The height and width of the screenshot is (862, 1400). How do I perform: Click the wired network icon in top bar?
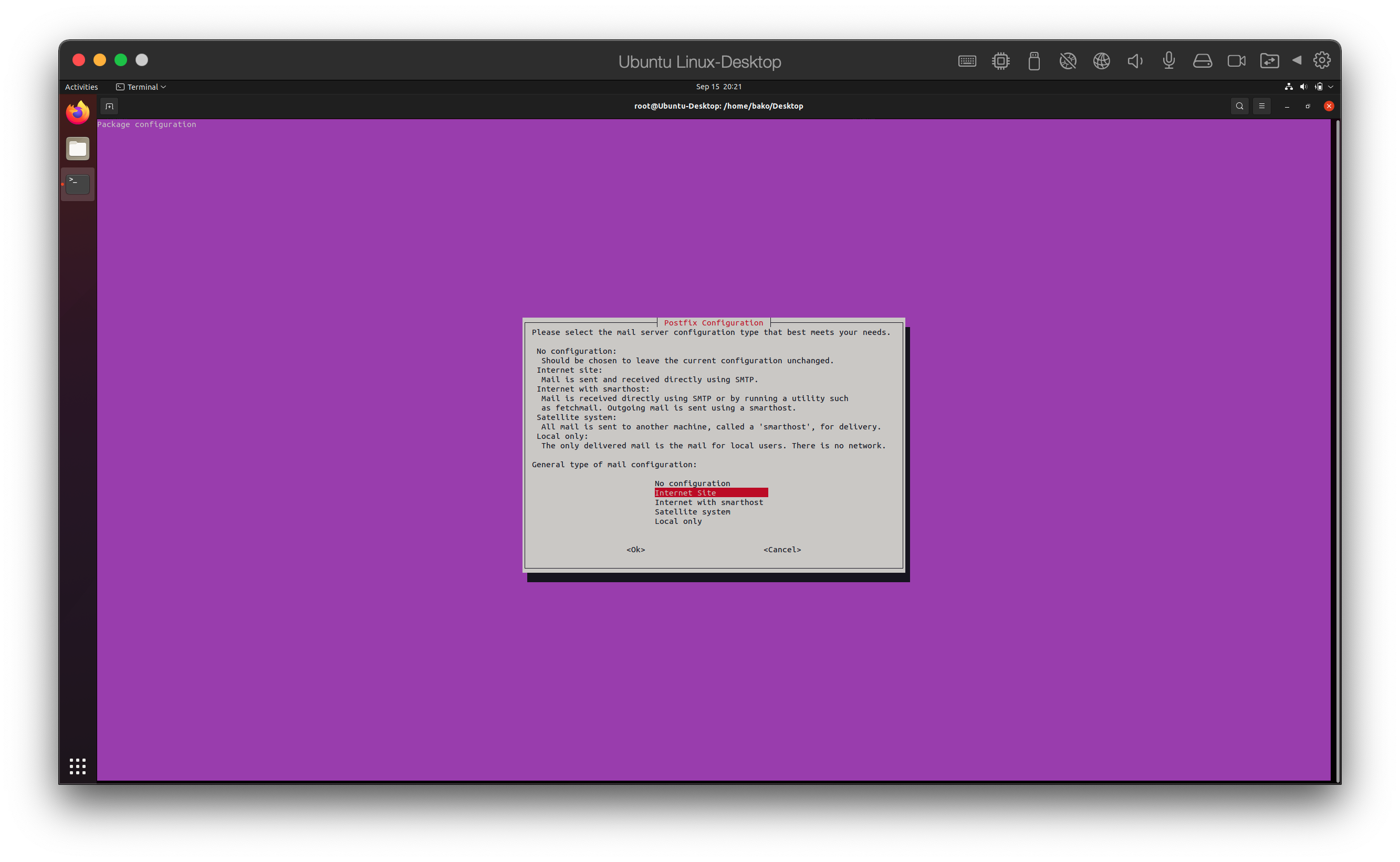[x=1289, y=87]
